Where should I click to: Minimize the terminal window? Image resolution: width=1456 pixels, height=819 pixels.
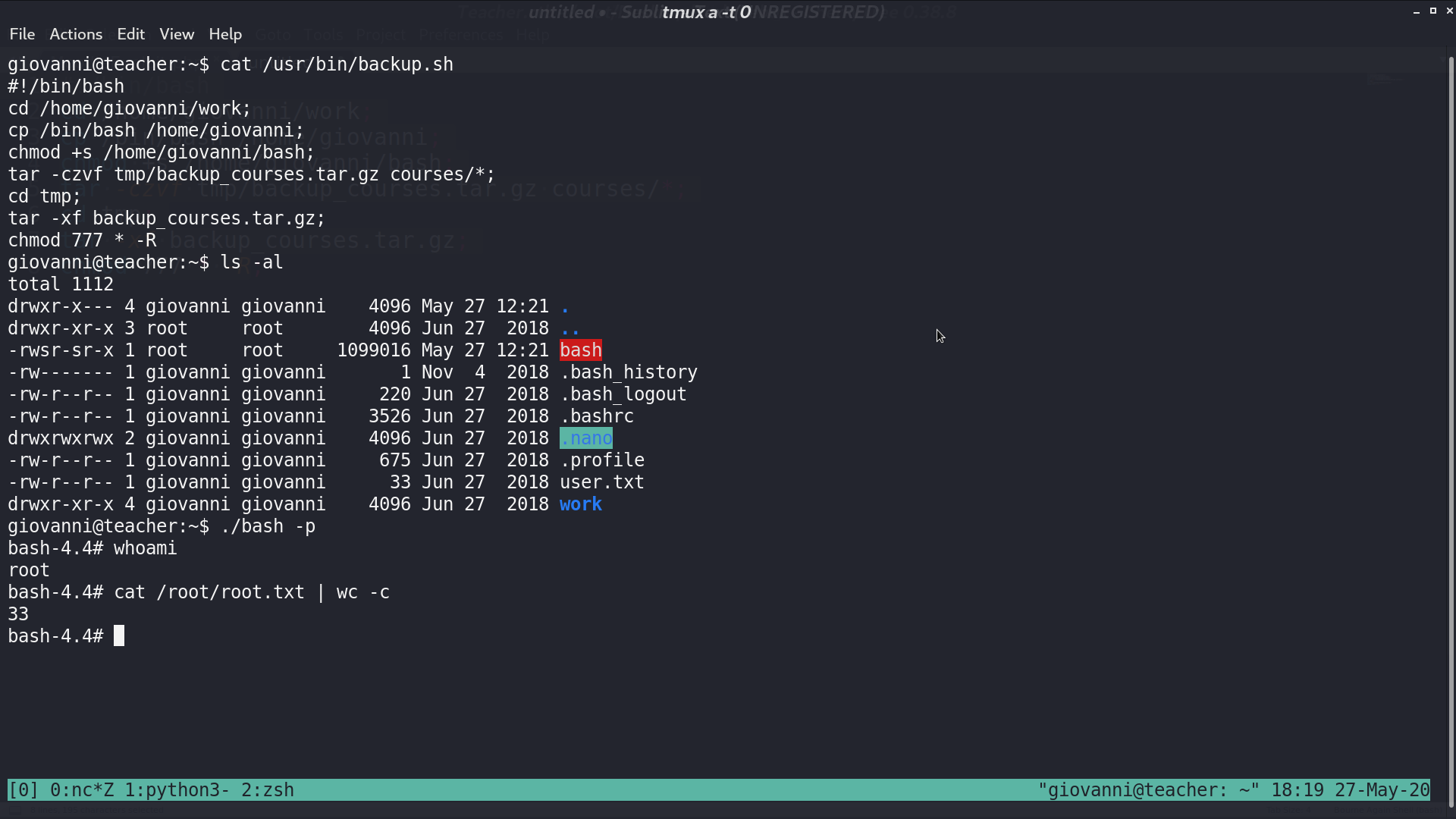pyautogui.click(x=1417, y=11)
